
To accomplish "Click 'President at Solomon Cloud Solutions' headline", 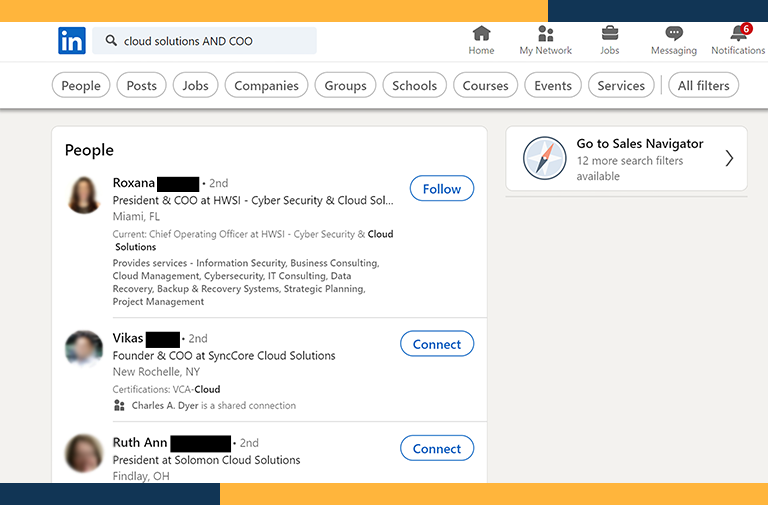I will pos(206,460).
